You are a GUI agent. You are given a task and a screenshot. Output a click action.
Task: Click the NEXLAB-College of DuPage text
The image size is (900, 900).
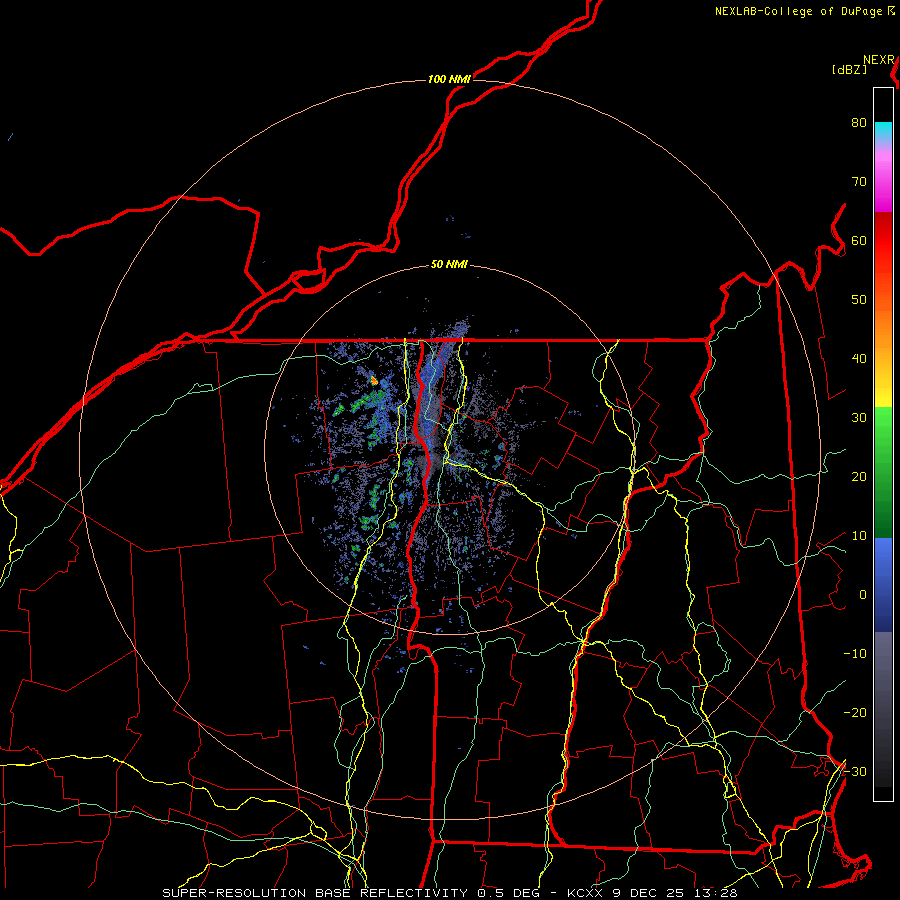coord(800,11)
